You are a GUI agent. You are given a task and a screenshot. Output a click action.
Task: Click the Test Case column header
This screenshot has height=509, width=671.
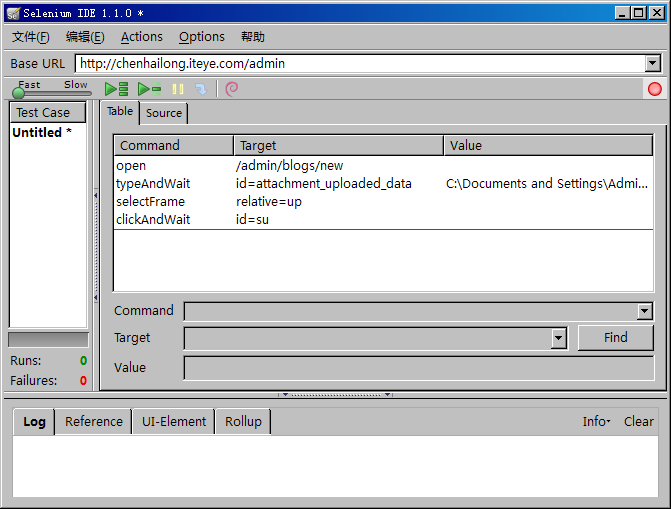pos(48,113)
